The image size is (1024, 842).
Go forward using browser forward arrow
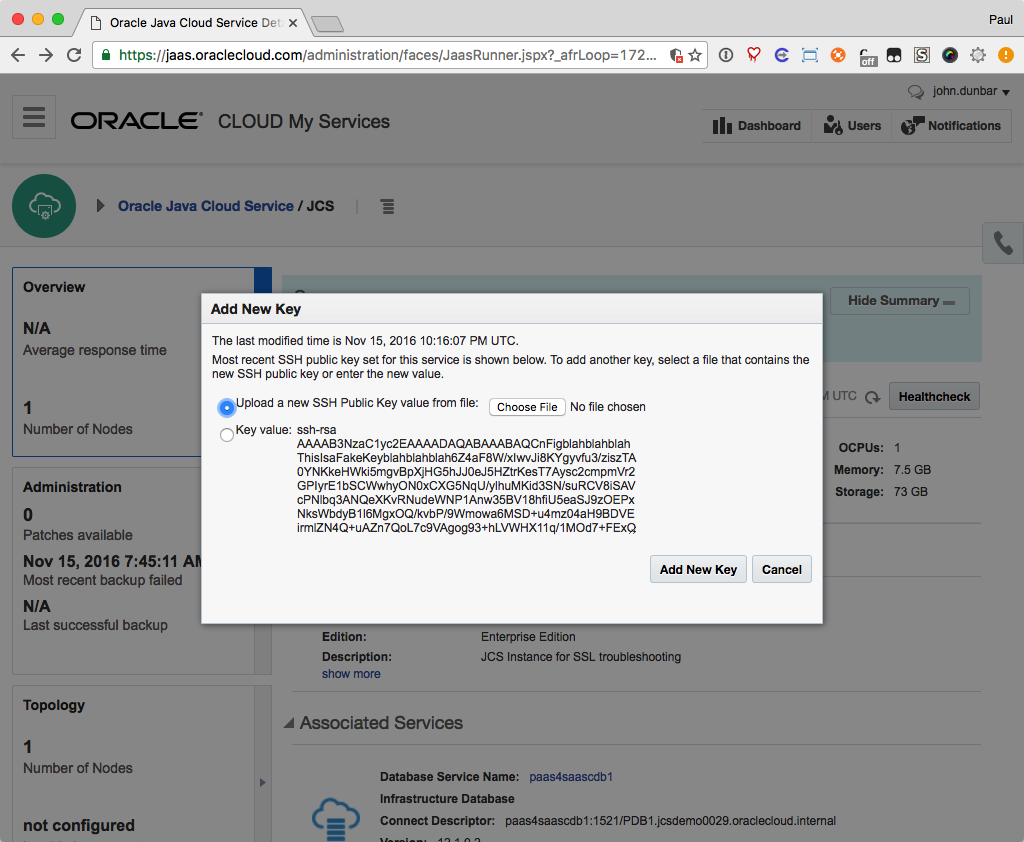[x=46, y=56]
